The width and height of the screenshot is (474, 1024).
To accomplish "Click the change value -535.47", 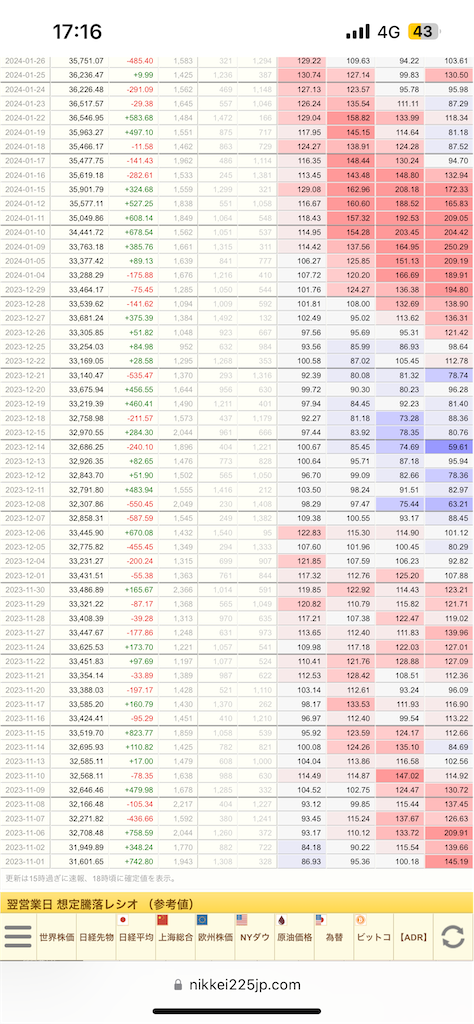I will (x=140, y=375).
